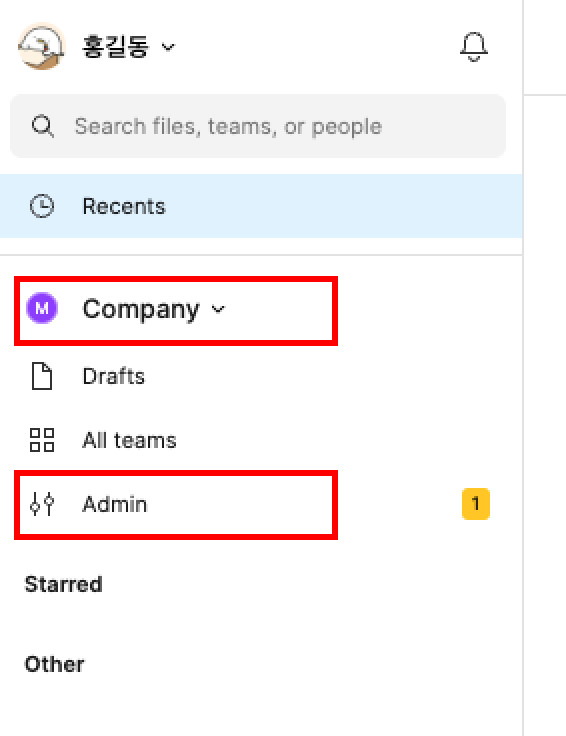Image resolution: width=566 pixels, height=736 pixels.
Task: Expand the 홍길동 account dropdown chevron
Action: (168, 46)
